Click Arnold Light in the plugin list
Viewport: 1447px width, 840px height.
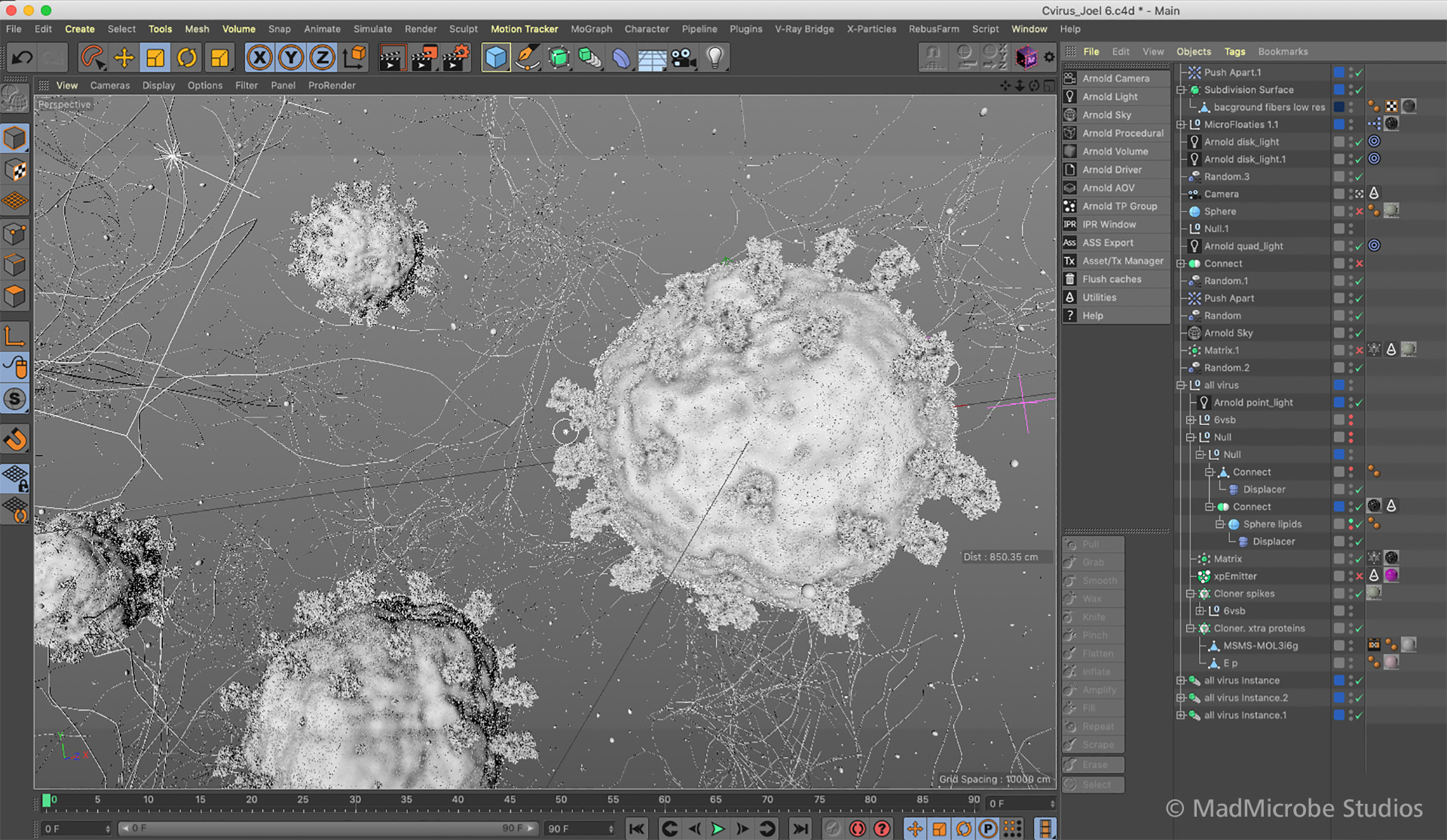pyautogui.click(x=1109, y=96)
